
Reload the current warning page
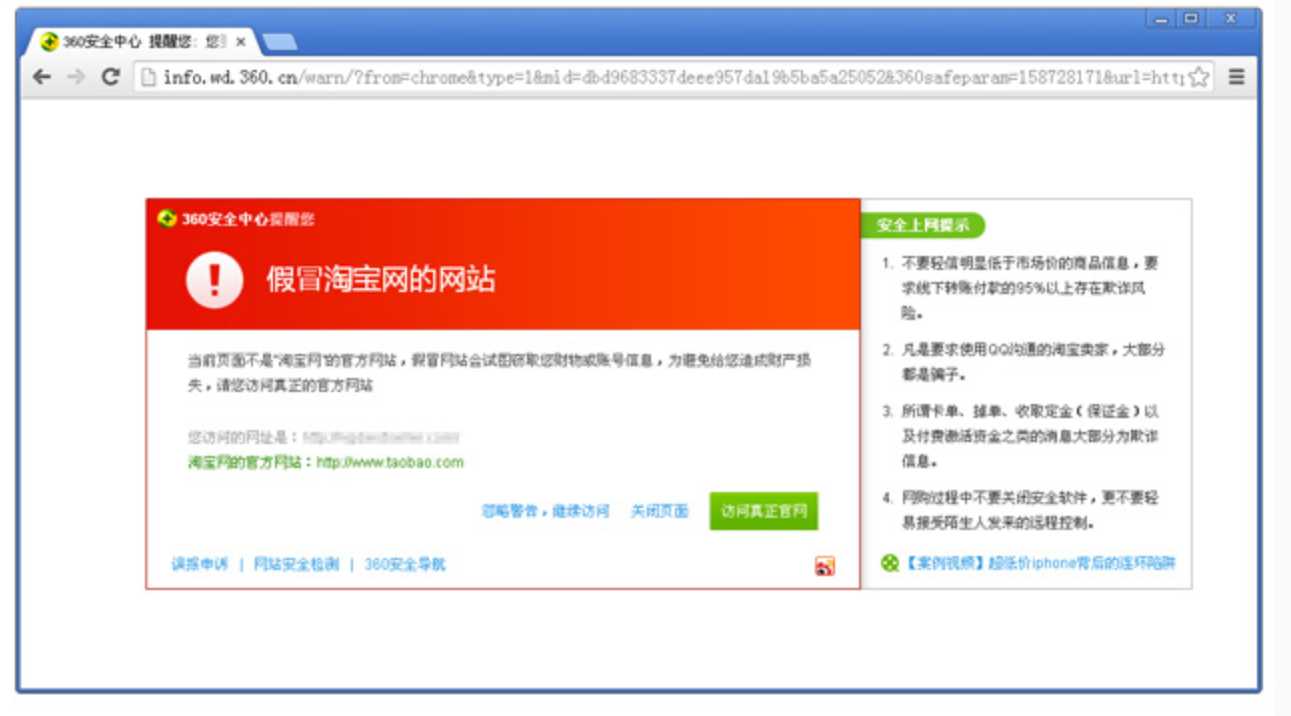click(x=111, y=77)
